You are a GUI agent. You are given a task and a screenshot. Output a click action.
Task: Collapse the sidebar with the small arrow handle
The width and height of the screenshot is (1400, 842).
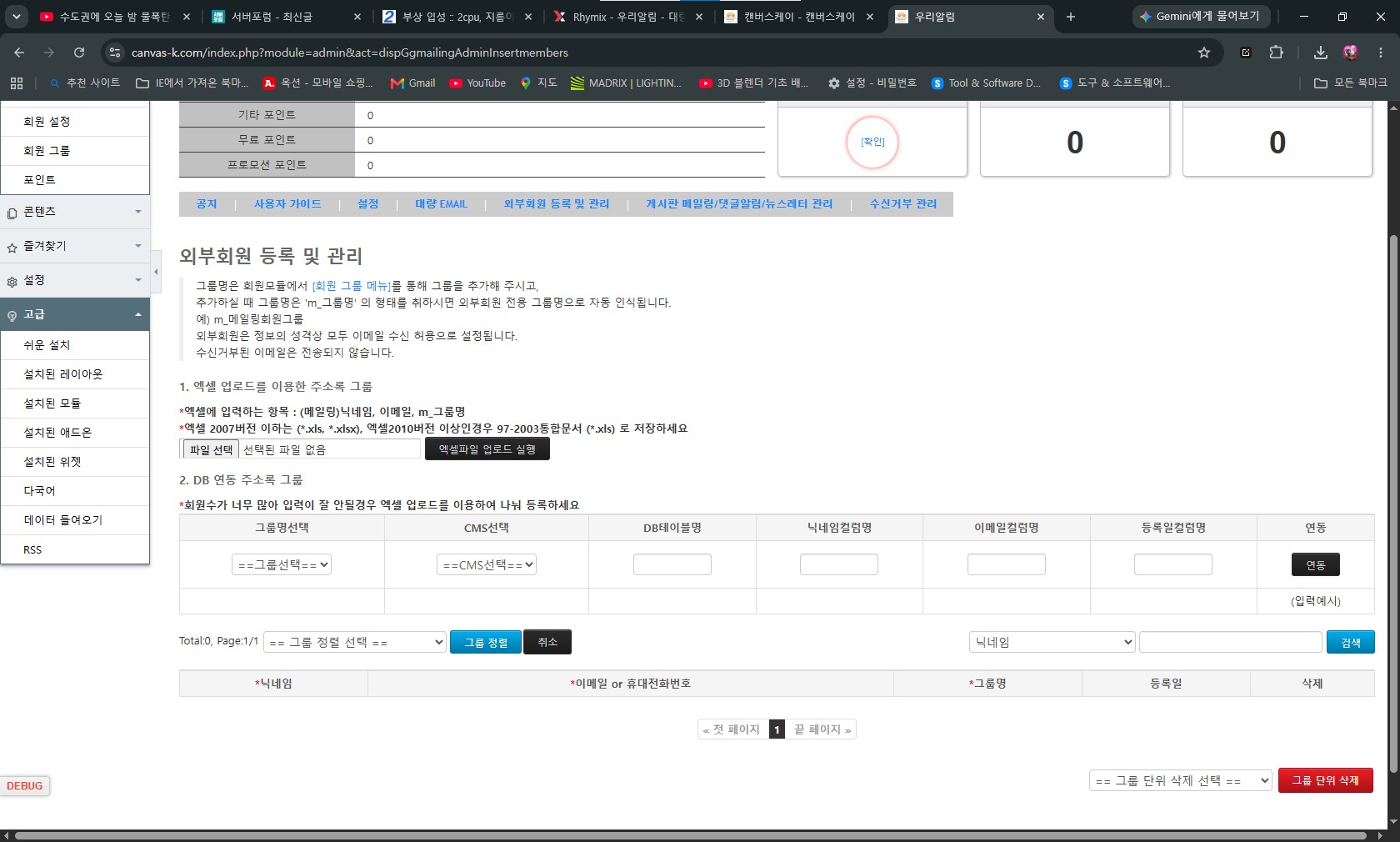156,273
